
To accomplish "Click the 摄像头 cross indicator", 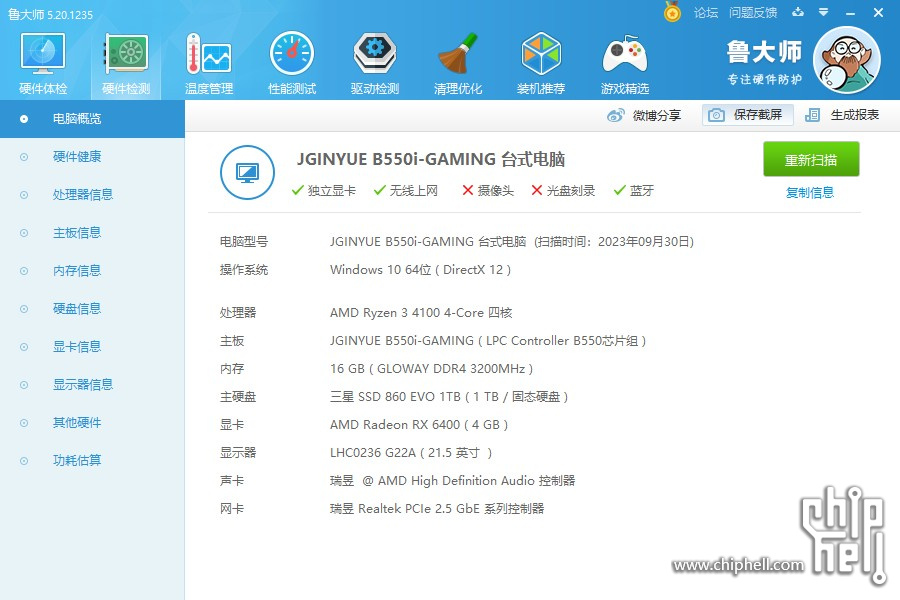I will (488, 191).
